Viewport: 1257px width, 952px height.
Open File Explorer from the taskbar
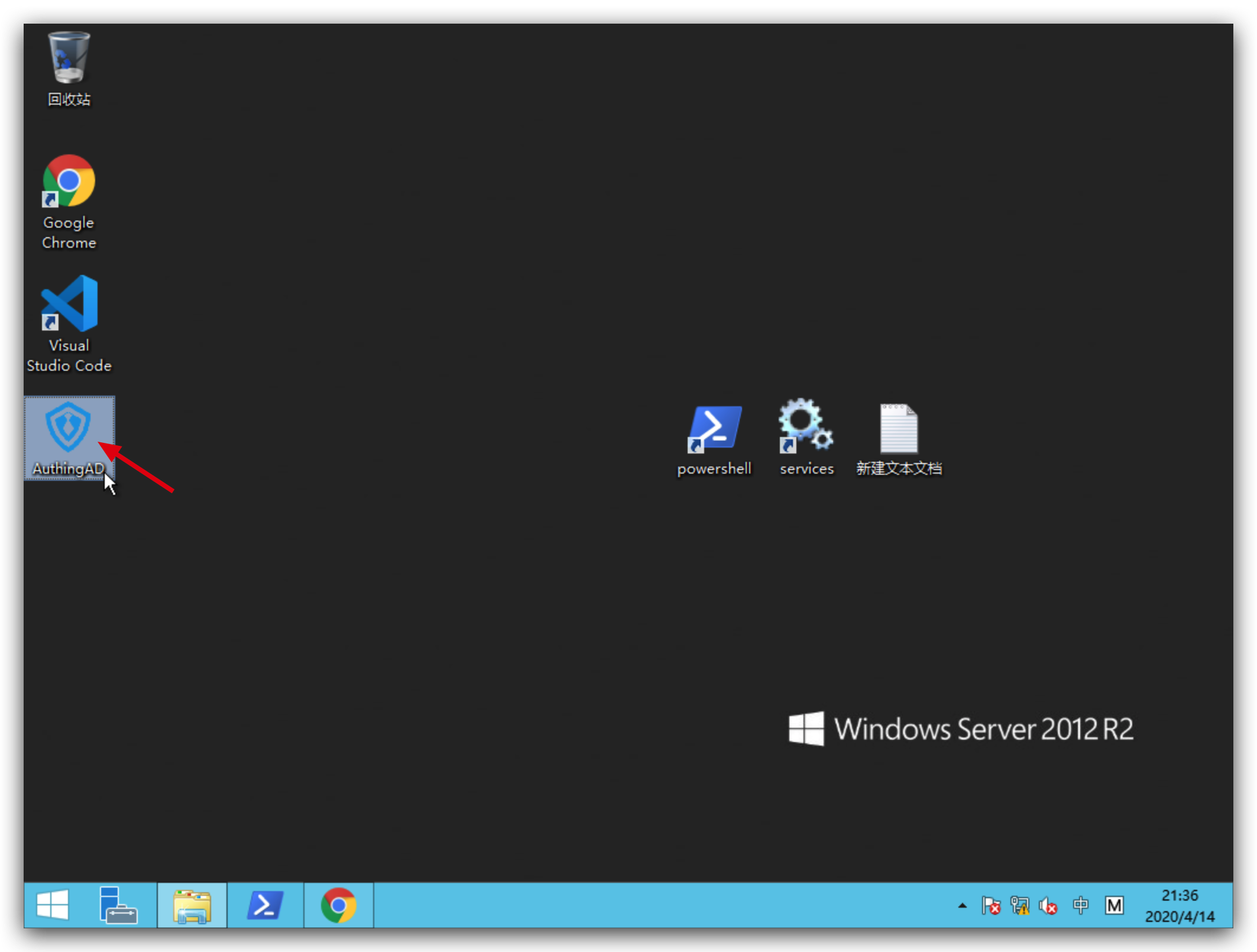click(192, 905)
